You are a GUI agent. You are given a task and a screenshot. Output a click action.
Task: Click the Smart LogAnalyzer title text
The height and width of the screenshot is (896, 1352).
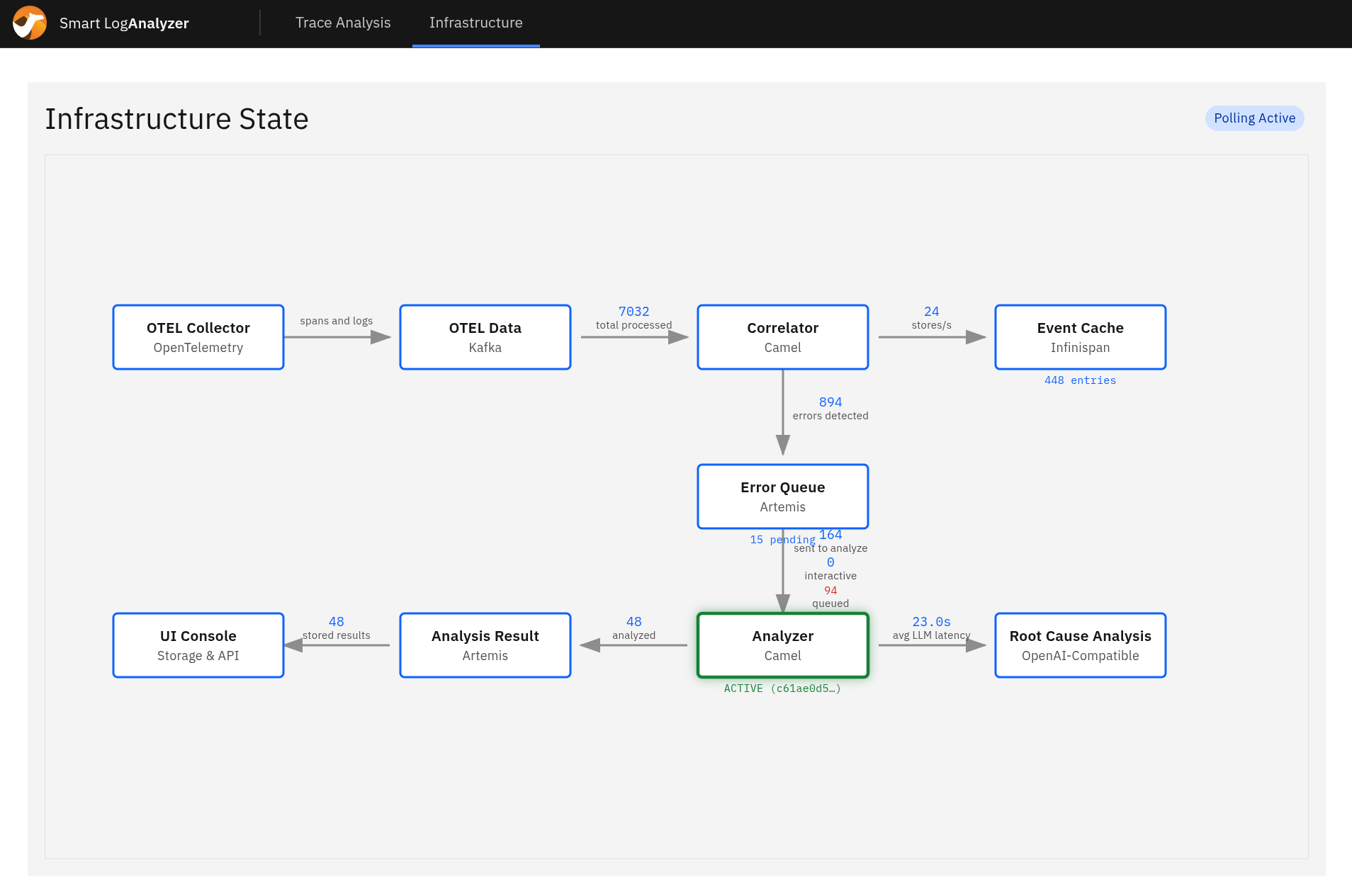(124, 23)
